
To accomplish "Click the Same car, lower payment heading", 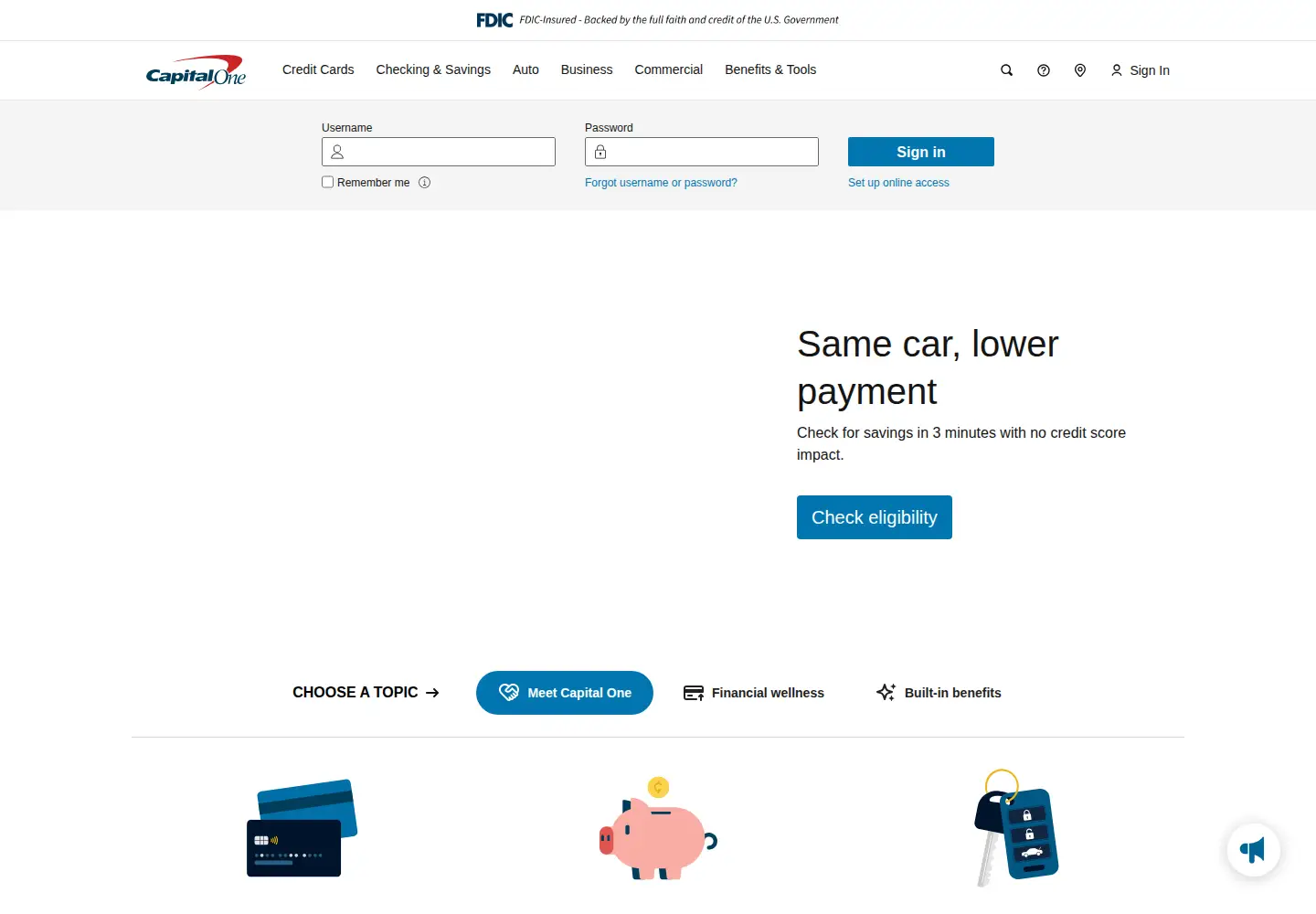I will click(928, 367).
